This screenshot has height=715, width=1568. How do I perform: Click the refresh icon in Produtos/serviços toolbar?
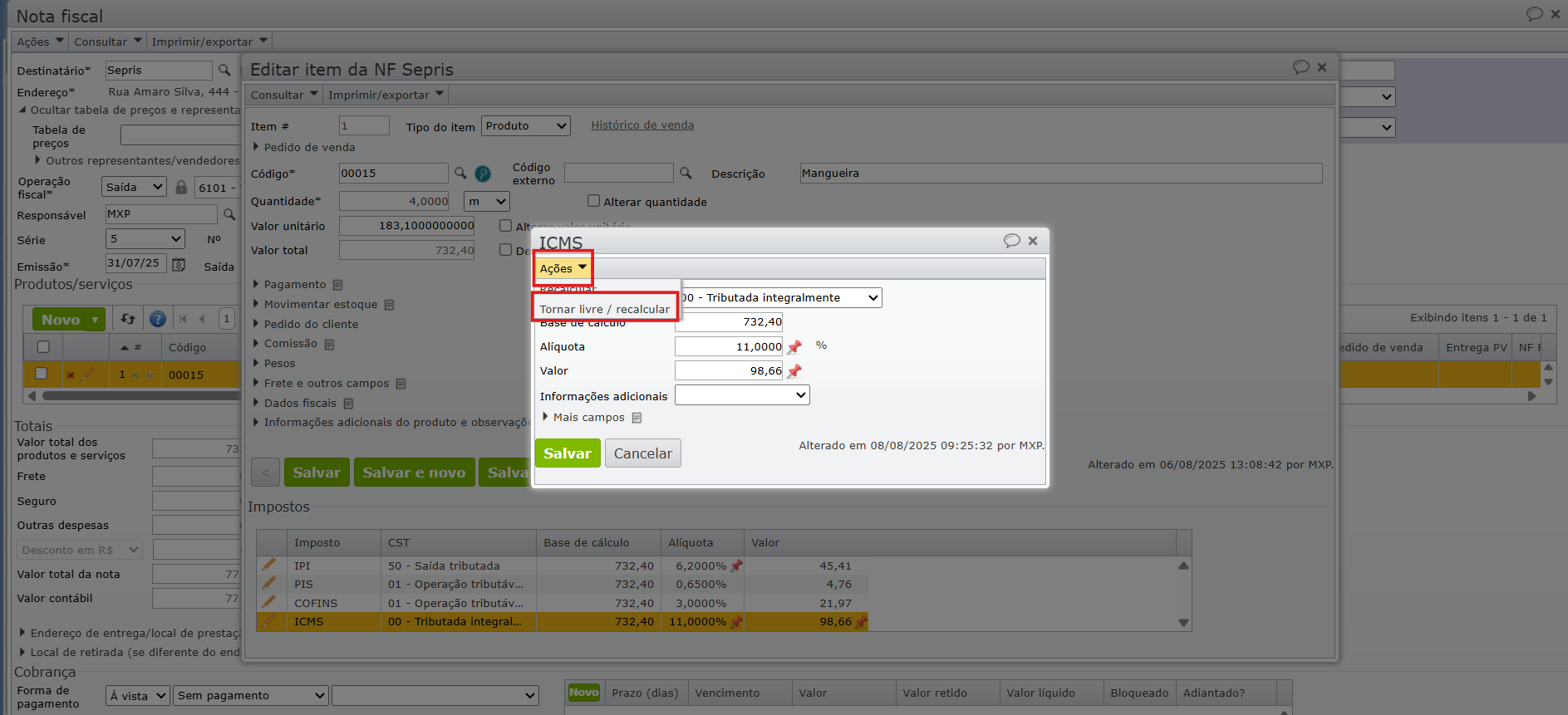point(128,319)
